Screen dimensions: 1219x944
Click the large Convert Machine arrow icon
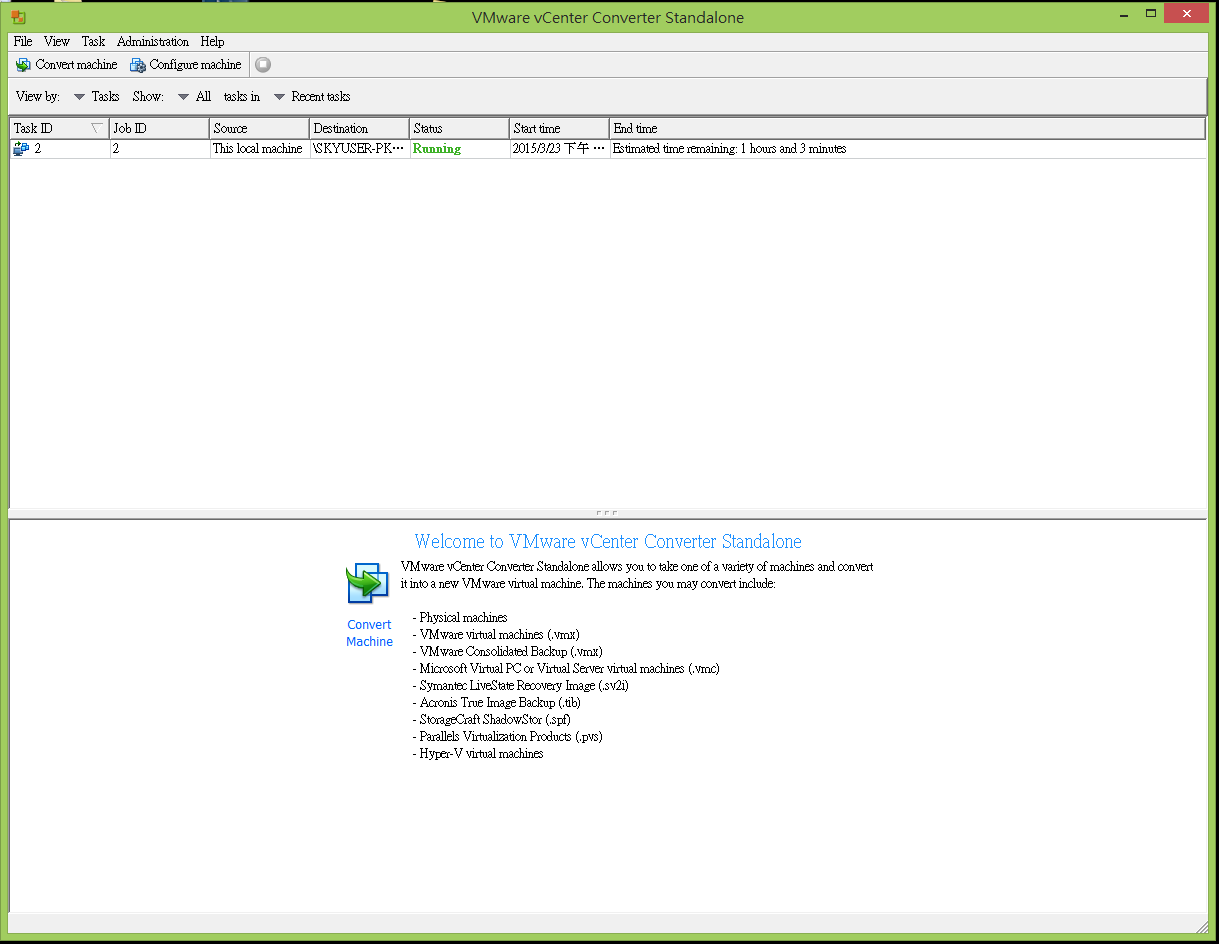coord(368,583)
